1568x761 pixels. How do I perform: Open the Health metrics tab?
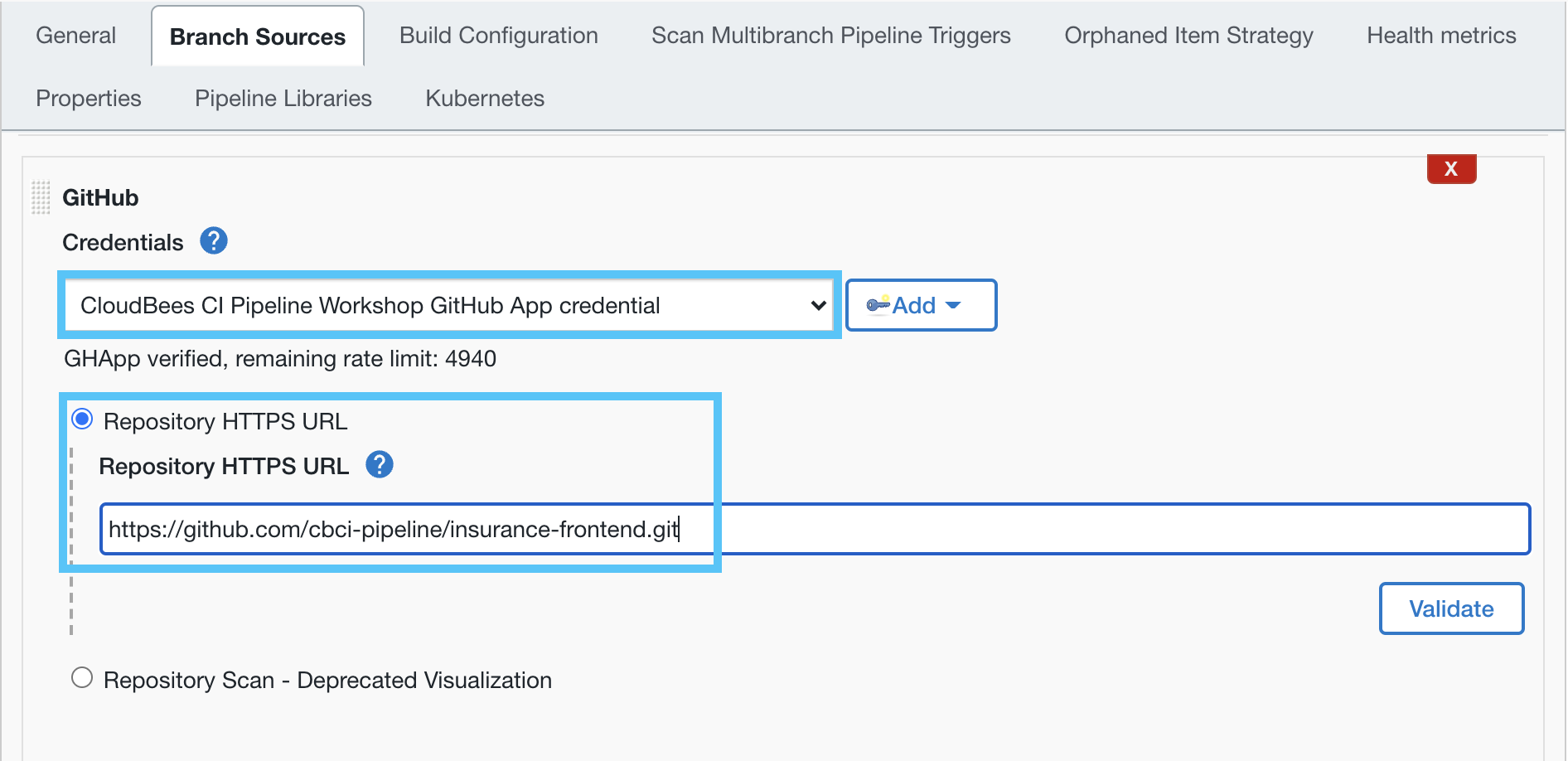pyautogui.click(x=1441, y=36)
